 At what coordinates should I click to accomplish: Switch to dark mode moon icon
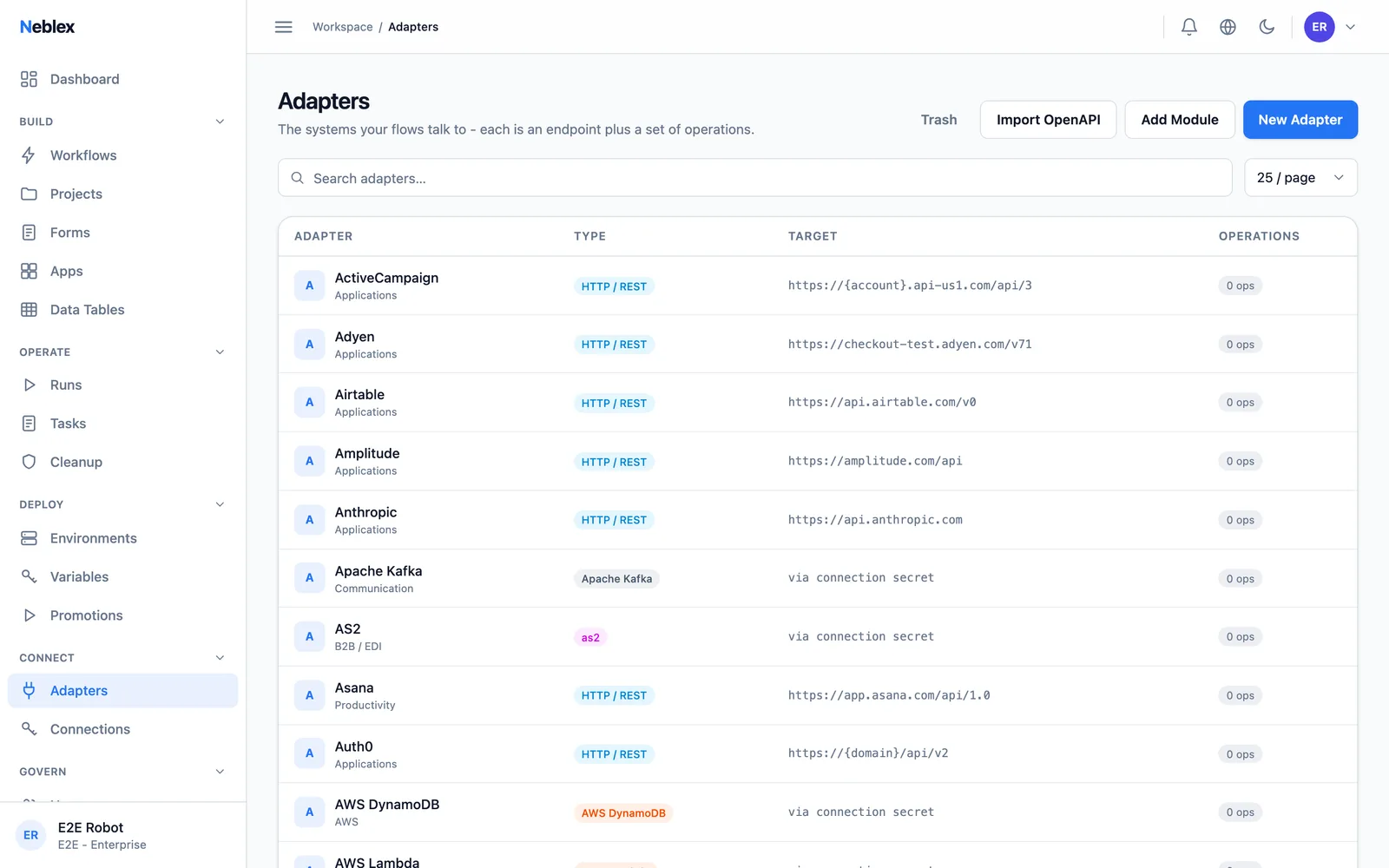pos(1267,27)
